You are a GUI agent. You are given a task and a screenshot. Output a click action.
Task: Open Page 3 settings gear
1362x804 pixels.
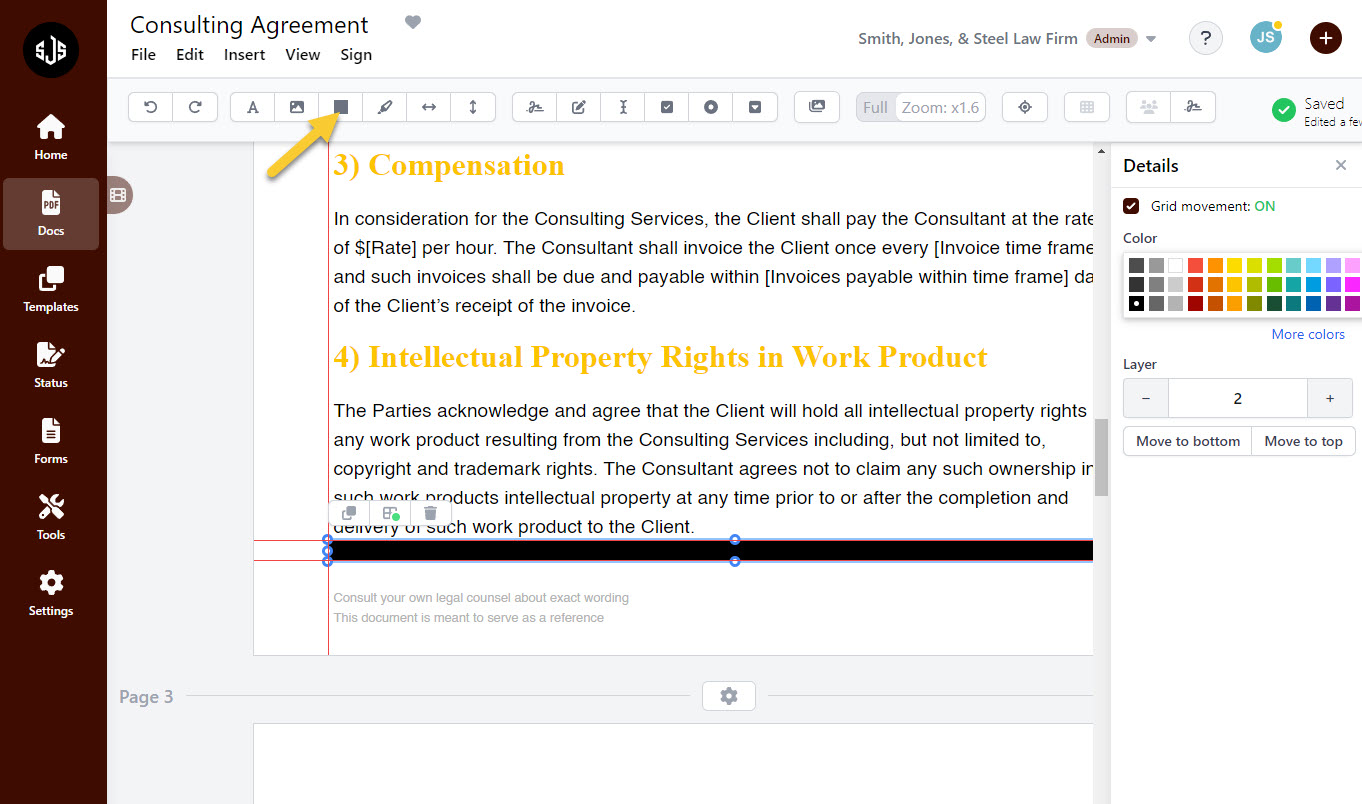729,696
